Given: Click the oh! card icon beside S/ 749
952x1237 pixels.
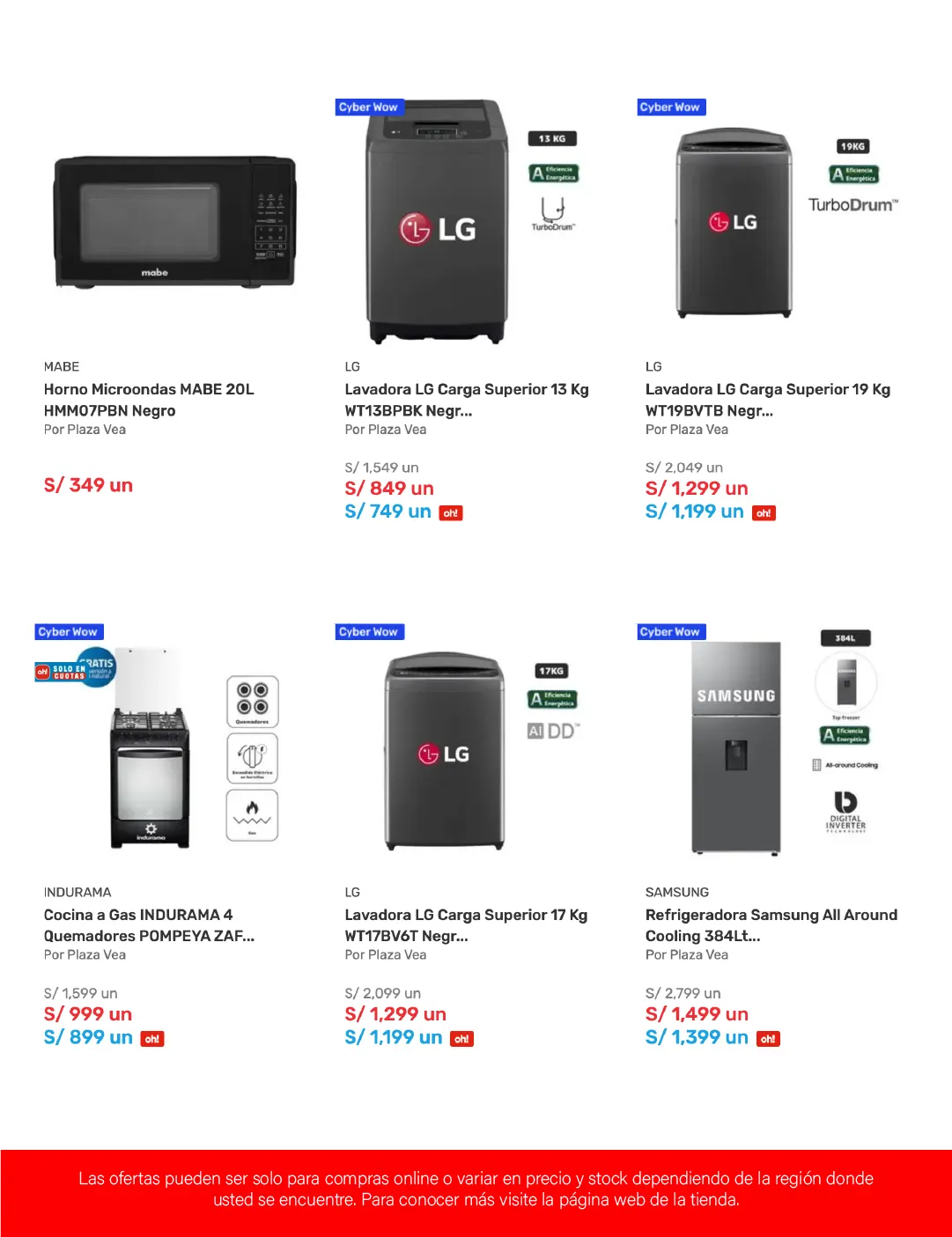Looking at the screenshot, I should click(x=451, y=513).
